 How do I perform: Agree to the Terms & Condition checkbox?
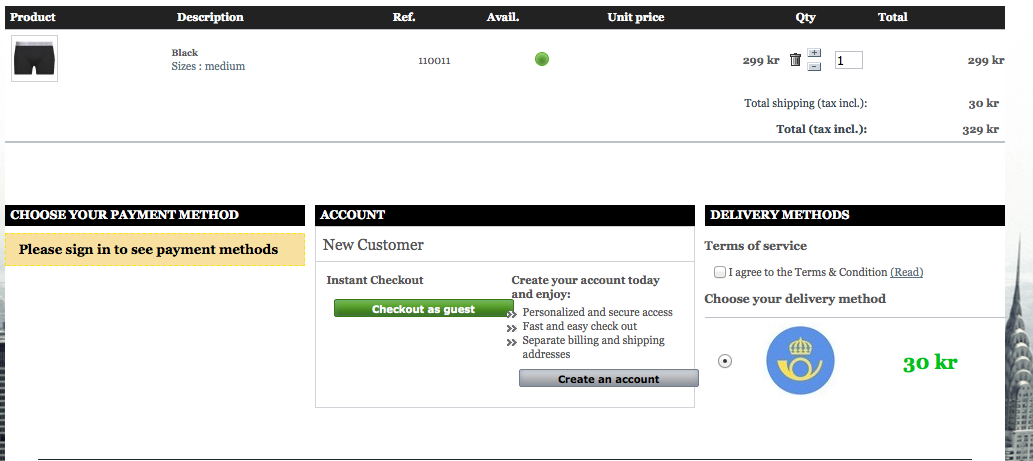pos(720,272)
